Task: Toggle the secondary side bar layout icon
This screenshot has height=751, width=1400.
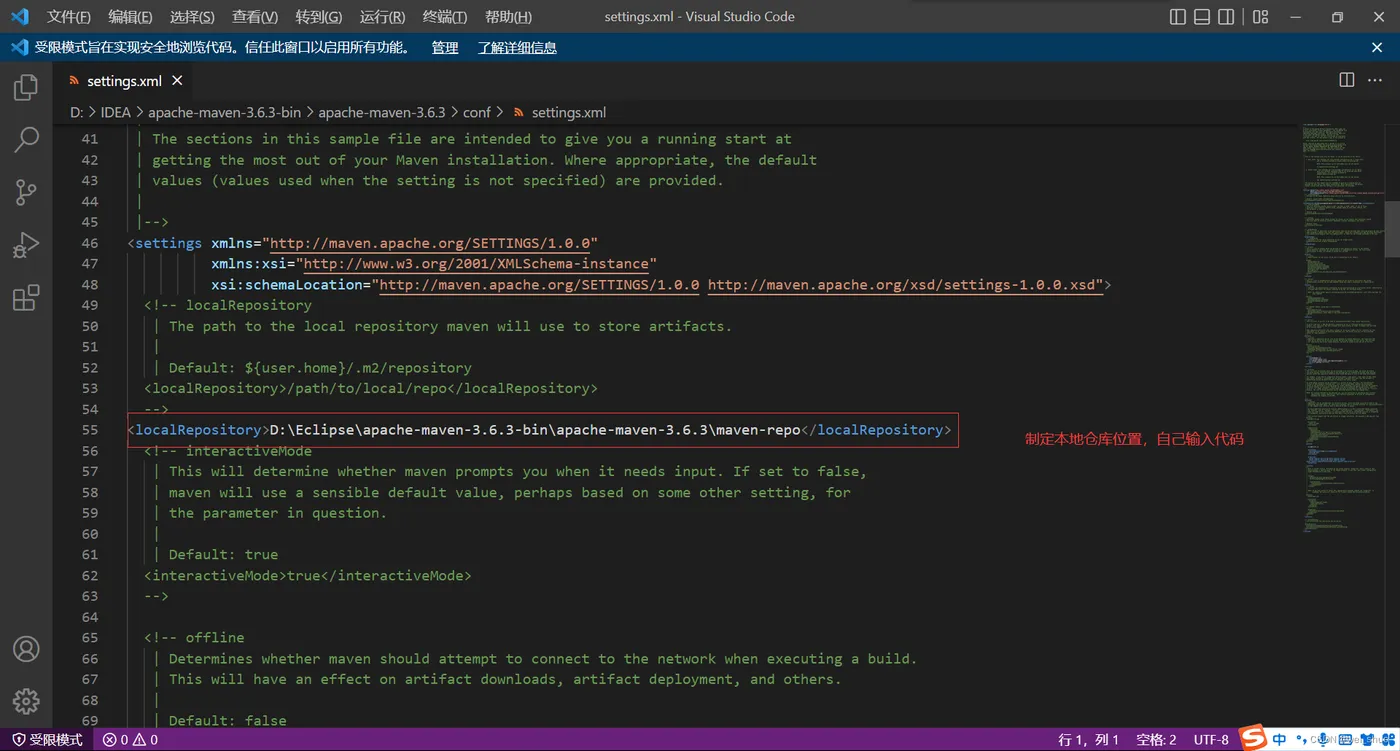Action: pyautogui.click(x=1226, y=17)
